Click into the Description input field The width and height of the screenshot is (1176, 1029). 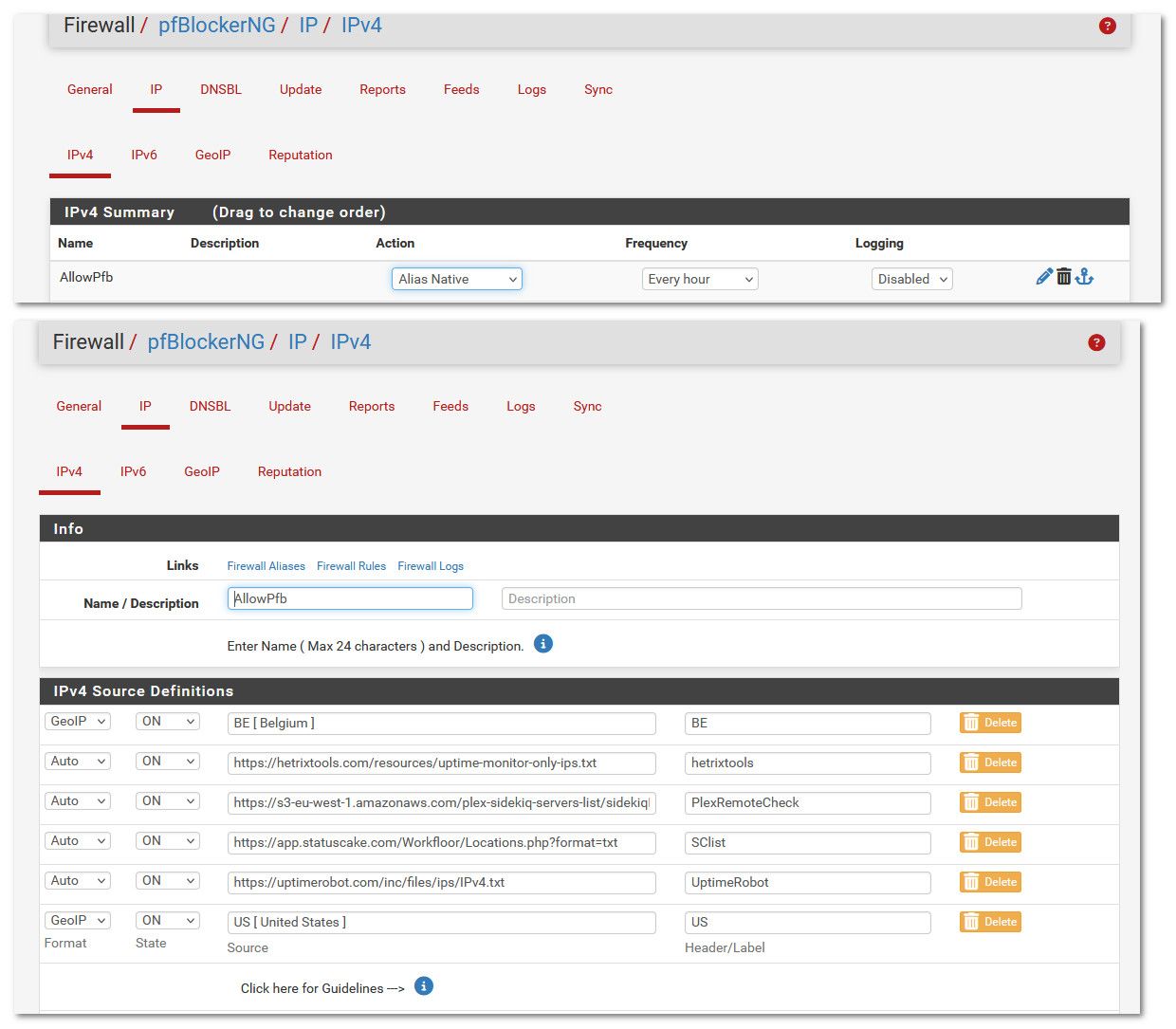click(761, 598)
